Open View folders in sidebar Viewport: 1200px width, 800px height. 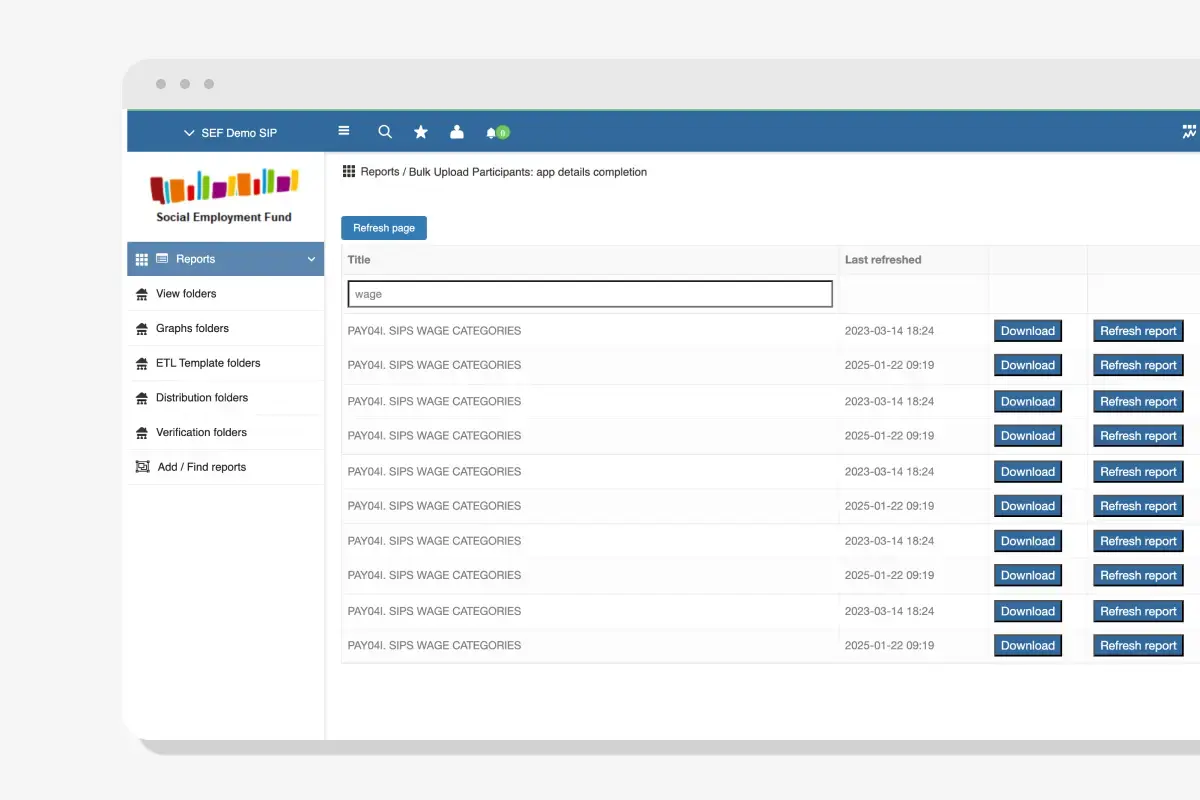186,294
